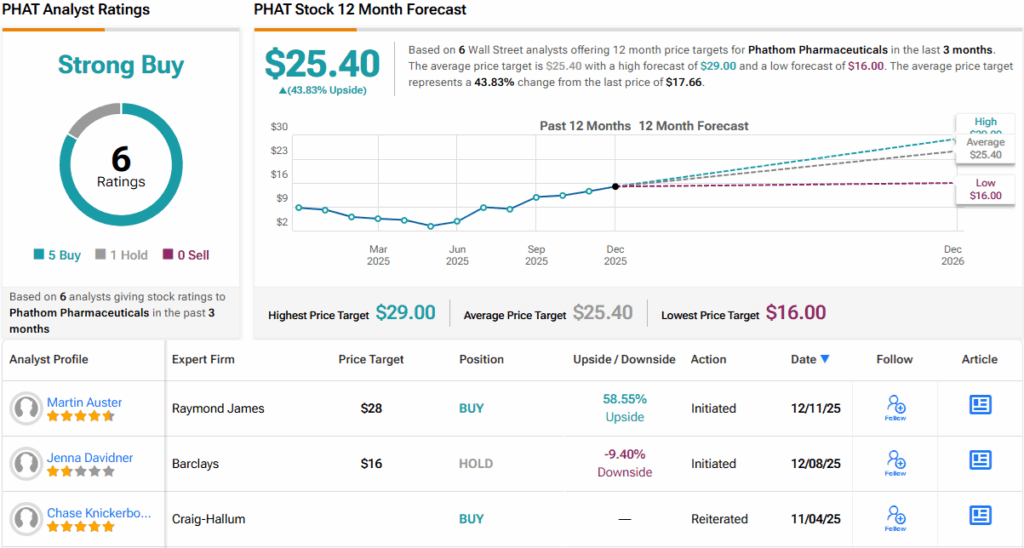Select the 0 Sell legend swatch
Viewport: 1024px width, 548px height.
[167, 255]
